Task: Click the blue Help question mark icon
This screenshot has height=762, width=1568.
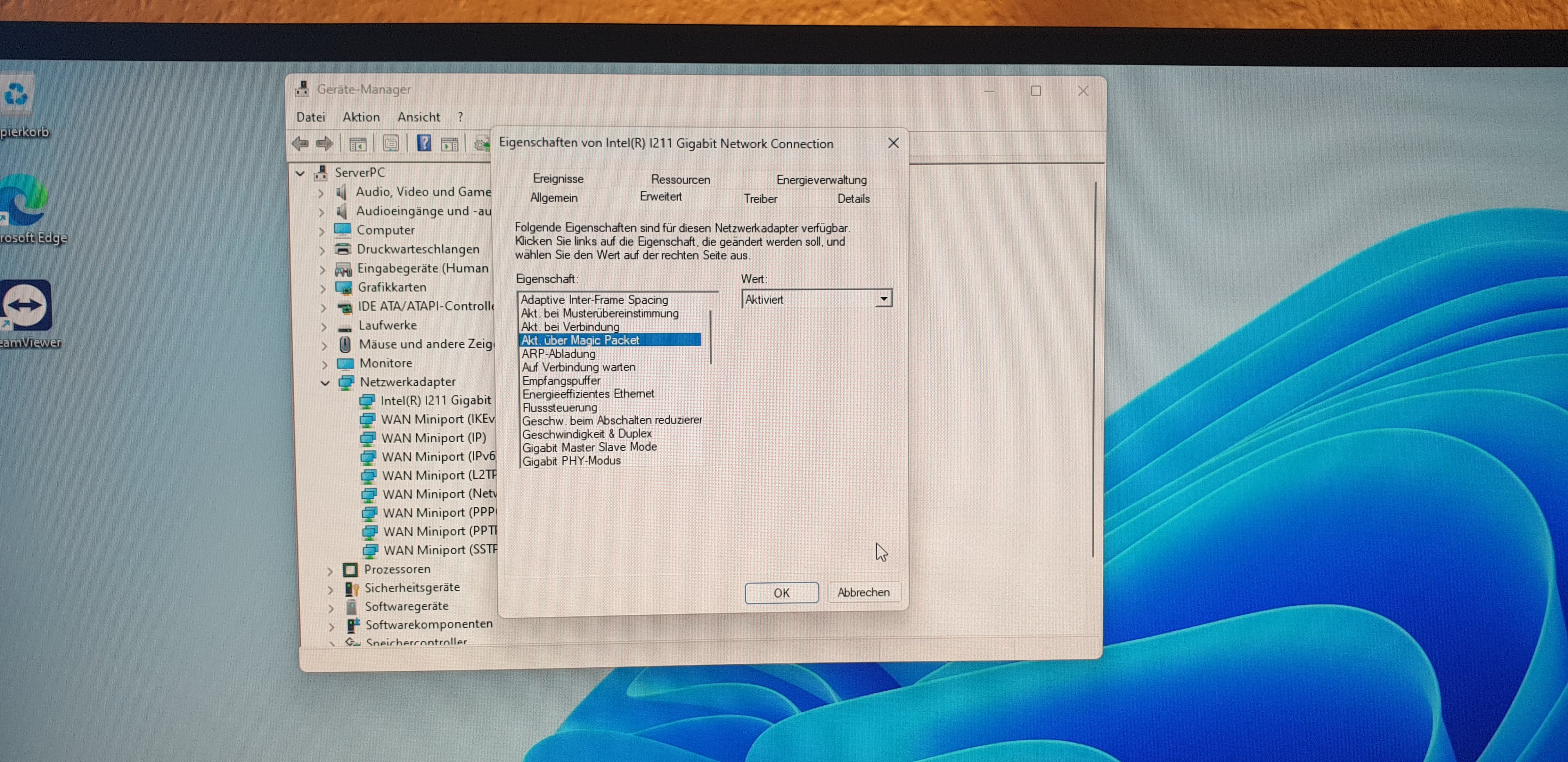Action: [x=424, y=144]
